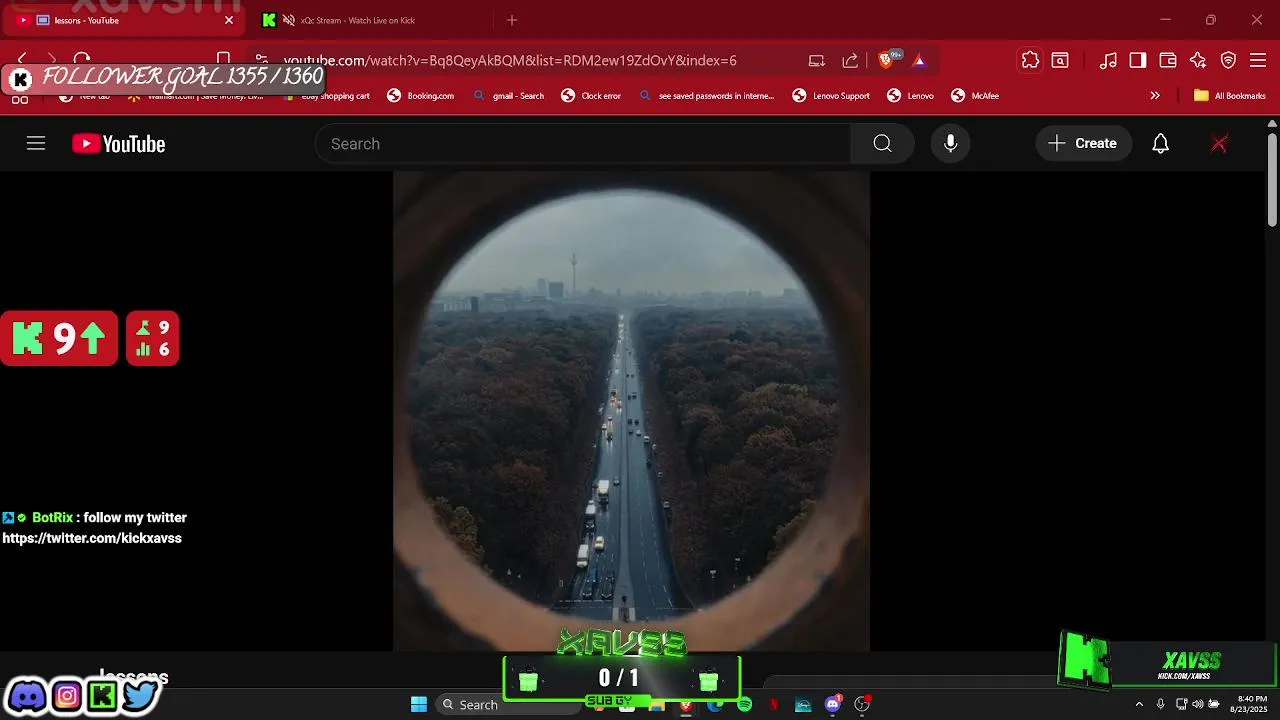The image size is (1280, 720).
Task: Open Brave Wallet icon
Action: 1168,60
